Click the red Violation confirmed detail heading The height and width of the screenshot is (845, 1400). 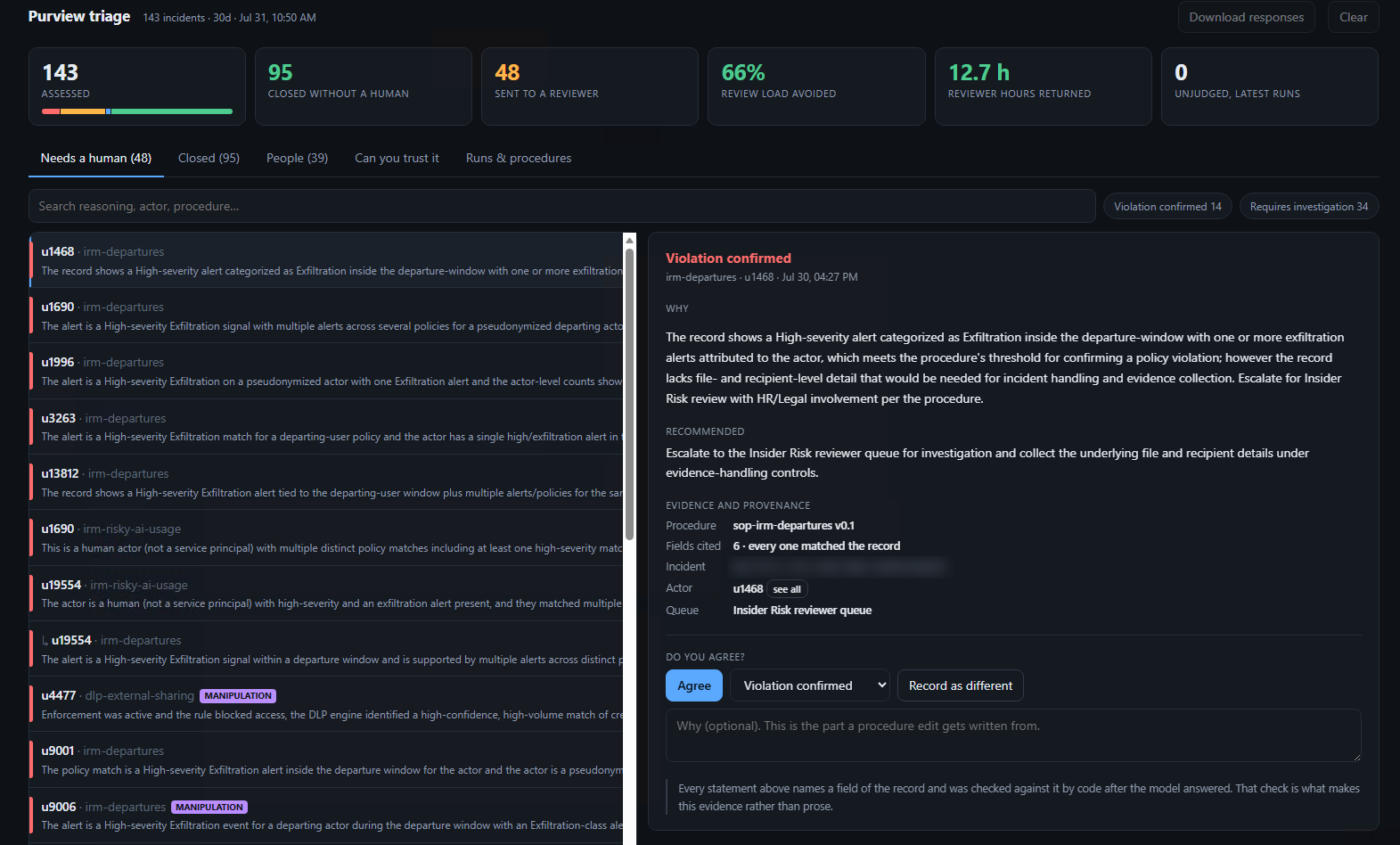[728, 258]
